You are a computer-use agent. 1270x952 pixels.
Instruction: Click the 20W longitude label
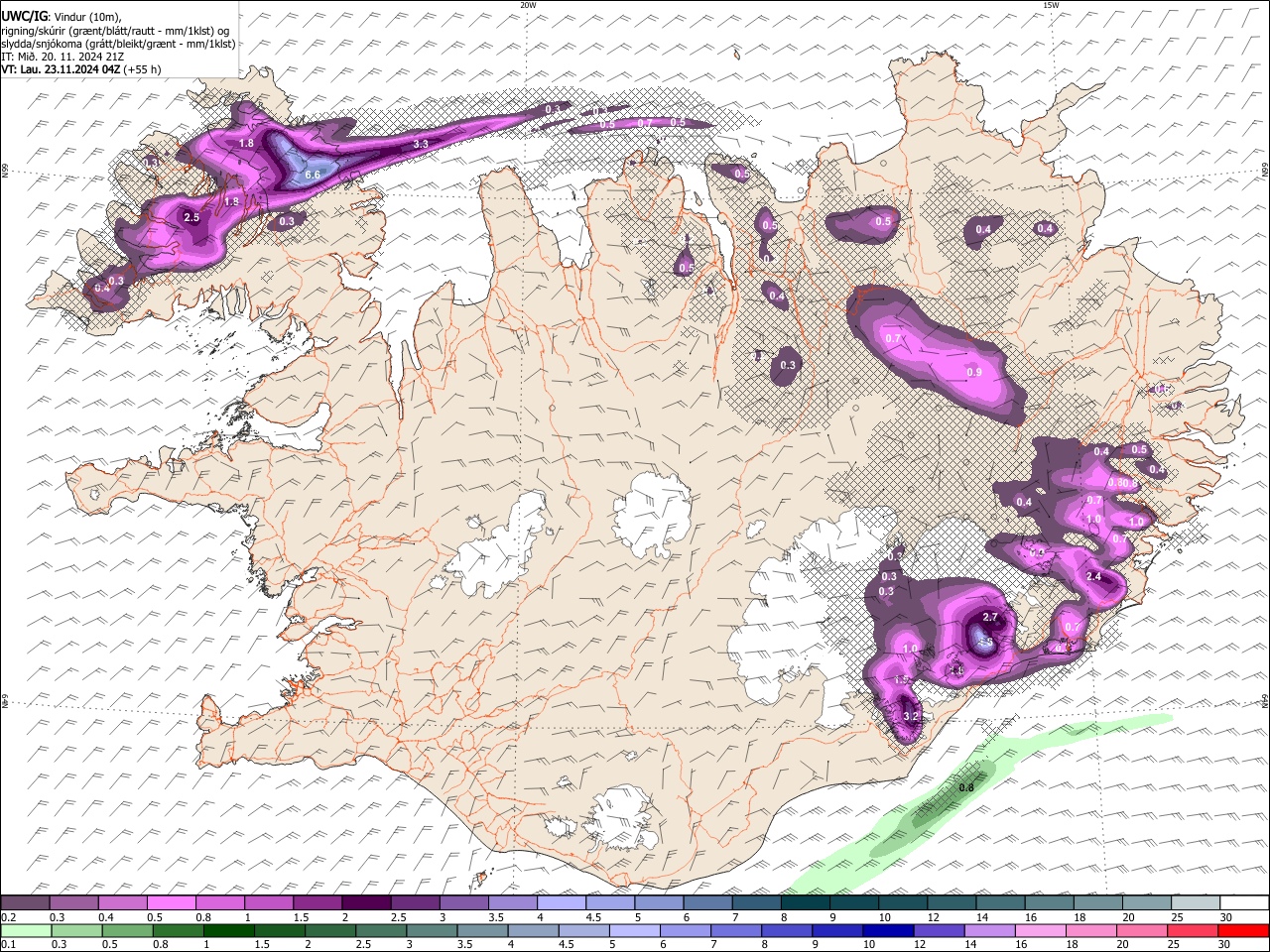pyautogui.click(x=528, y=5)
